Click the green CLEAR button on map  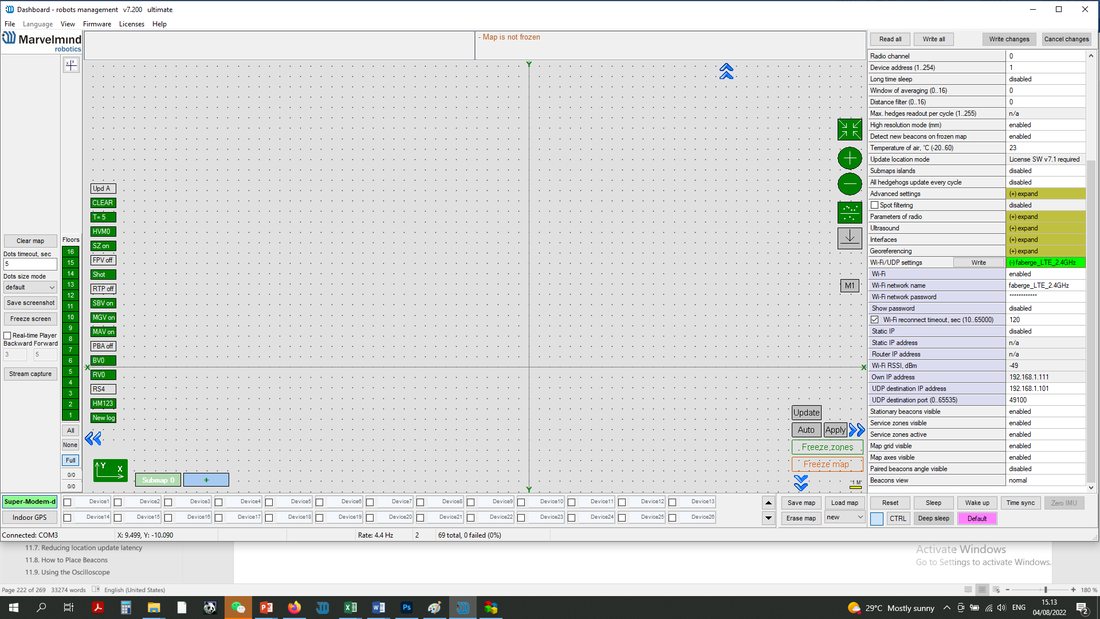click(102, 203)
